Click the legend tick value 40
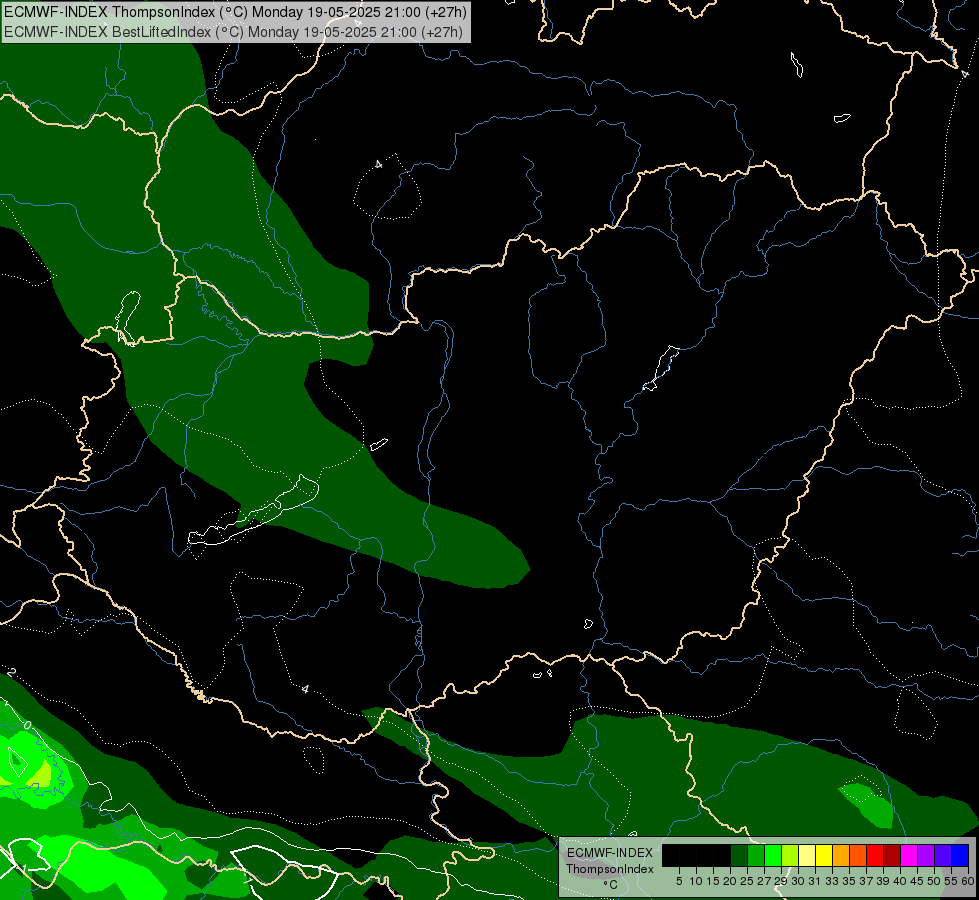Screen dimensions: 979x900 click(x=900, y=881)
